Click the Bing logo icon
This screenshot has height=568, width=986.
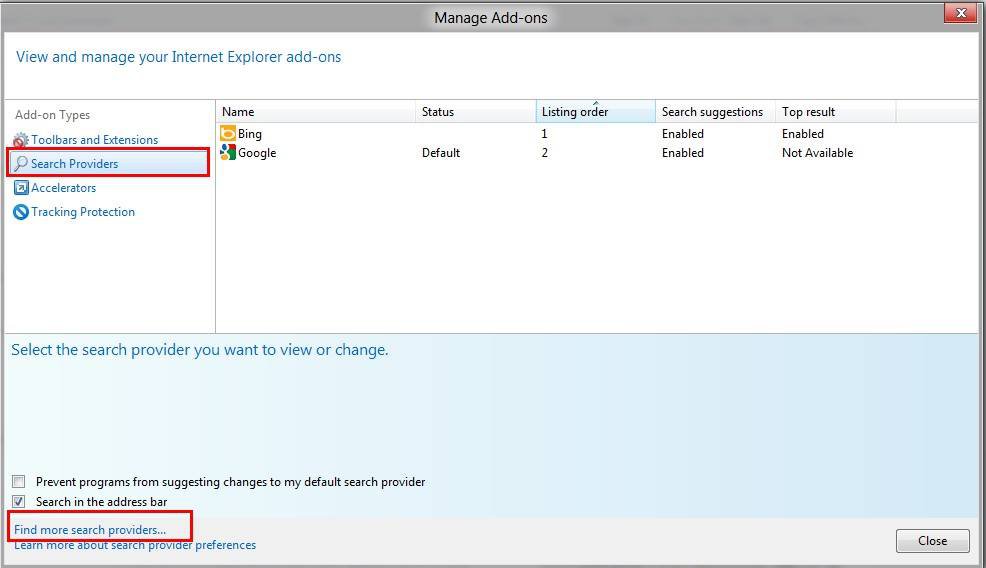[x=228, y=133]
